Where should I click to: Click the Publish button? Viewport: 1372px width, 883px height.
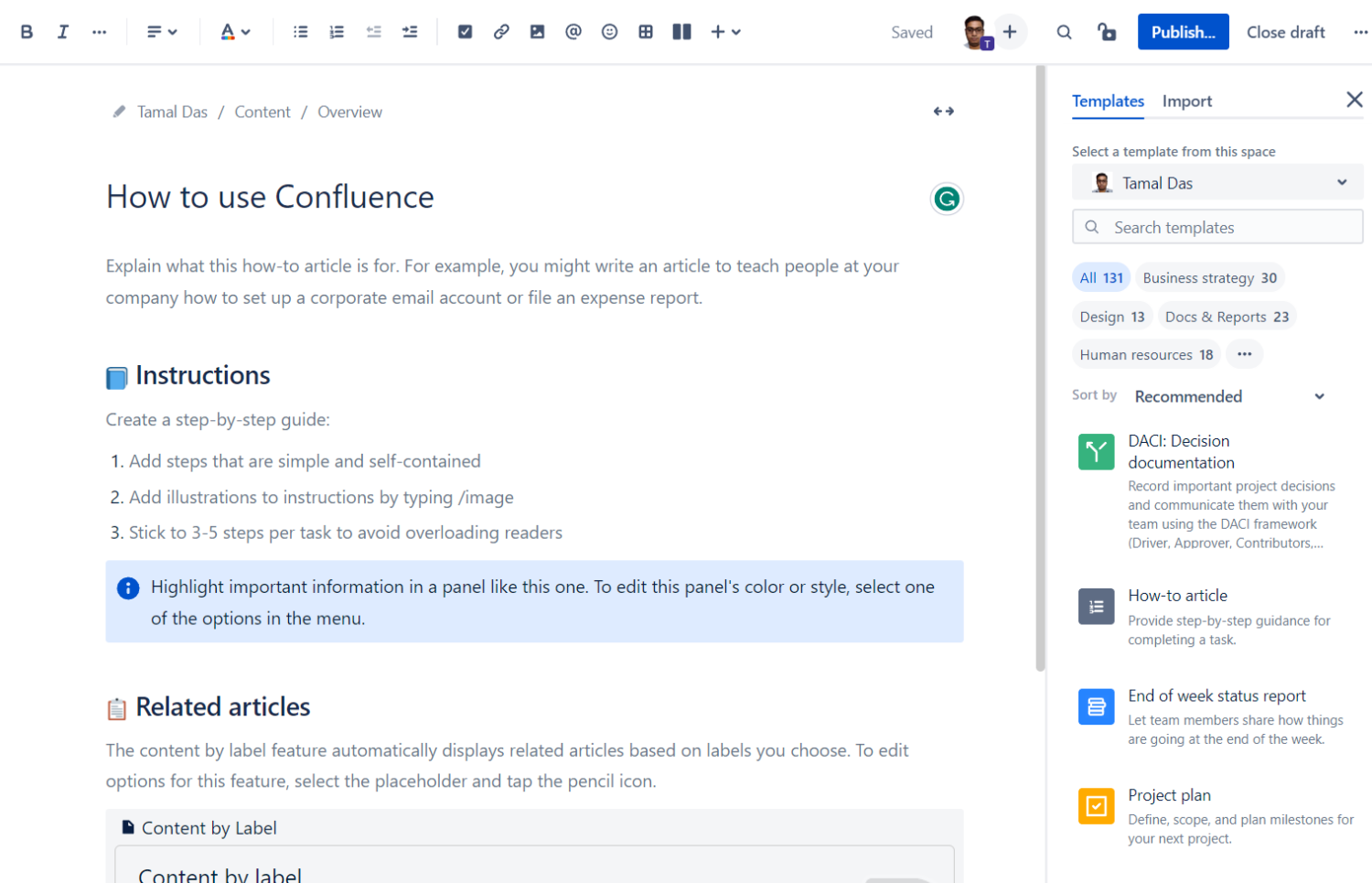point(1183,32)
